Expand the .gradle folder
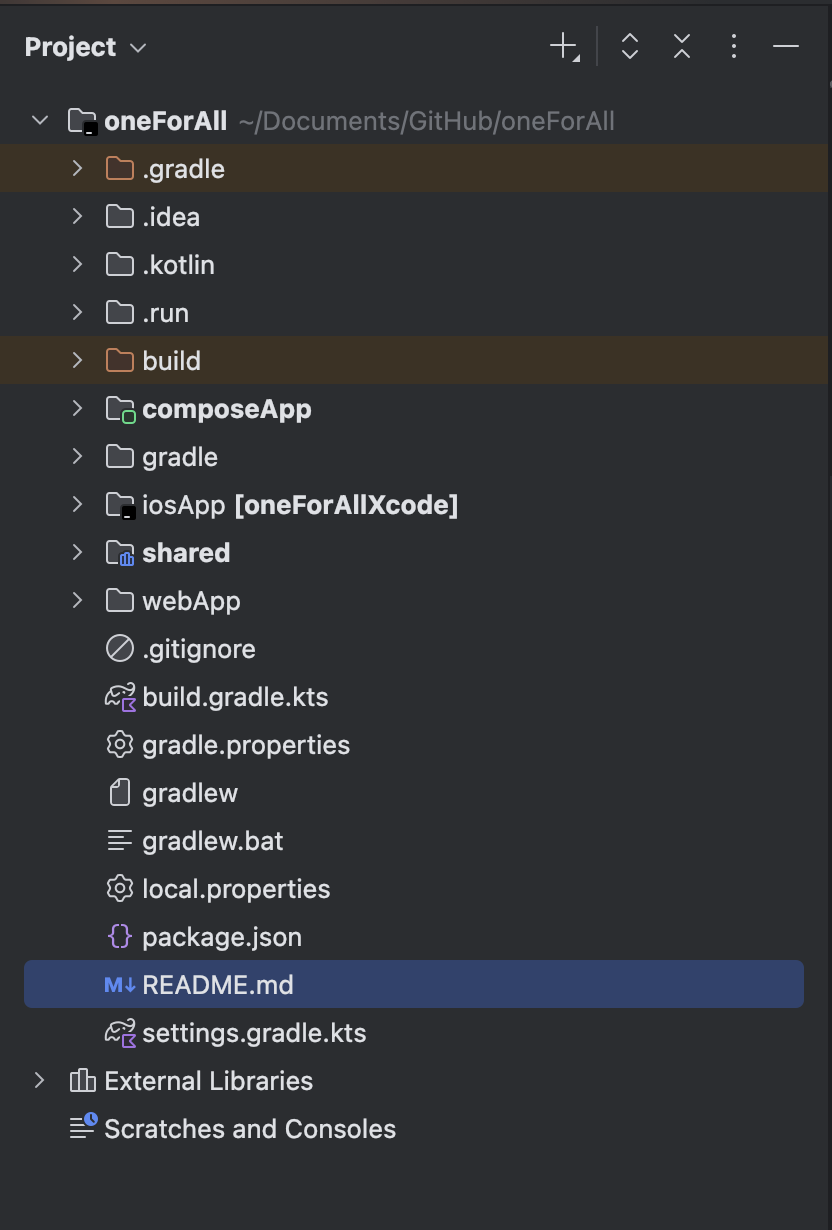 point(77,169)
